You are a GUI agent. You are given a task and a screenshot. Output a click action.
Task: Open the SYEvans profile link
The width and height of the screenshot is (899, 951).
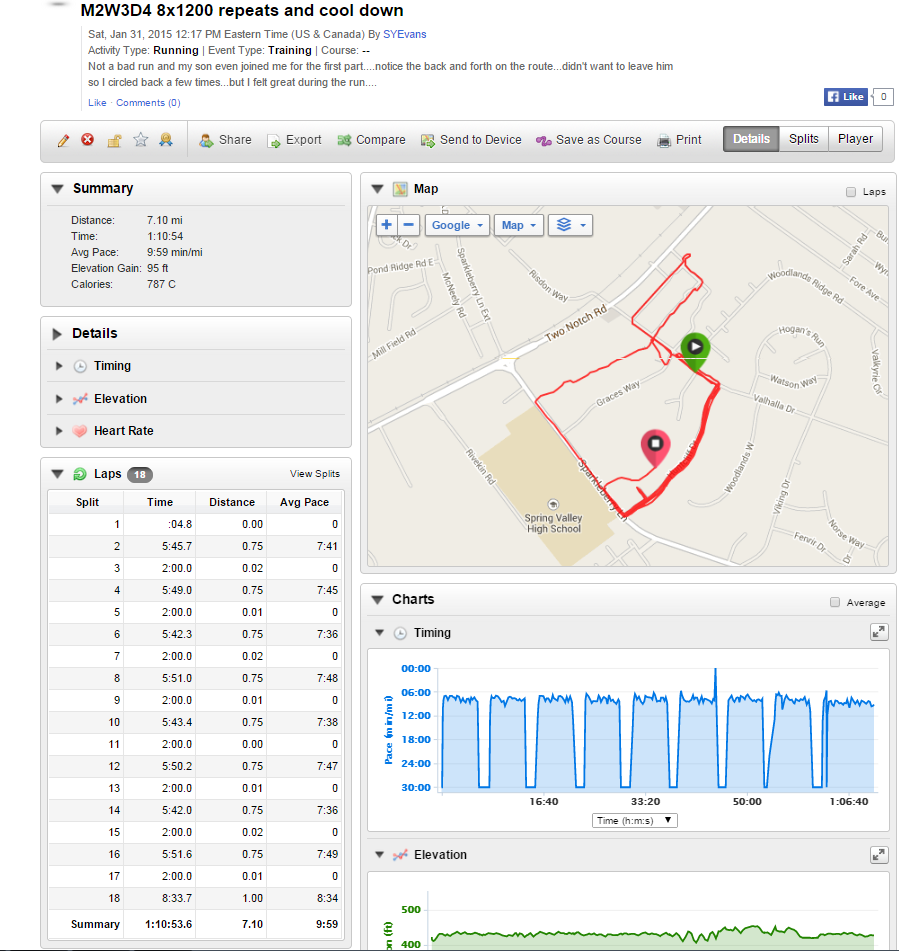[404, 34]
